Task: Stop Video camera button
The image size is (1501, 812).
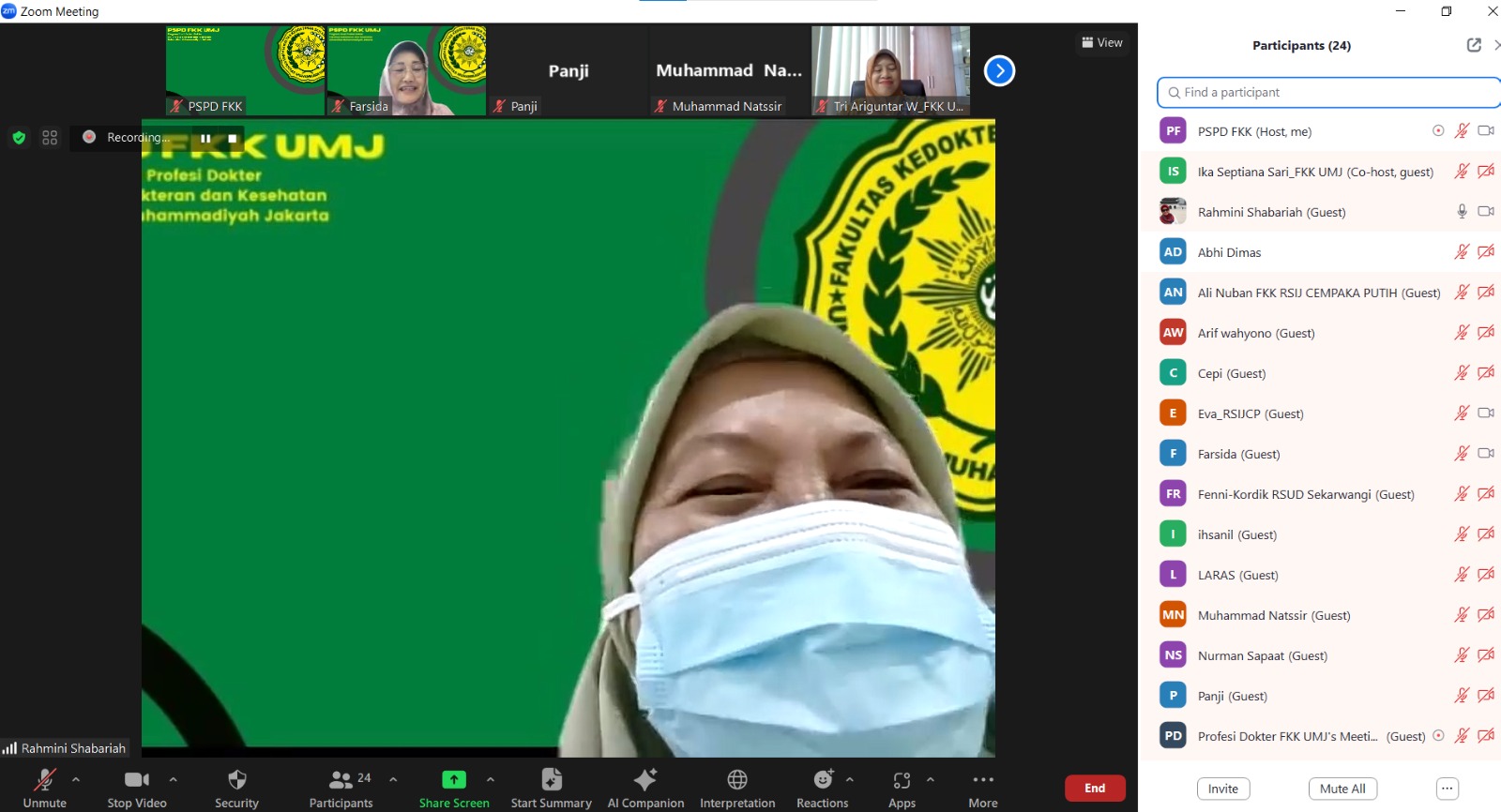Action: pos(137,788)
